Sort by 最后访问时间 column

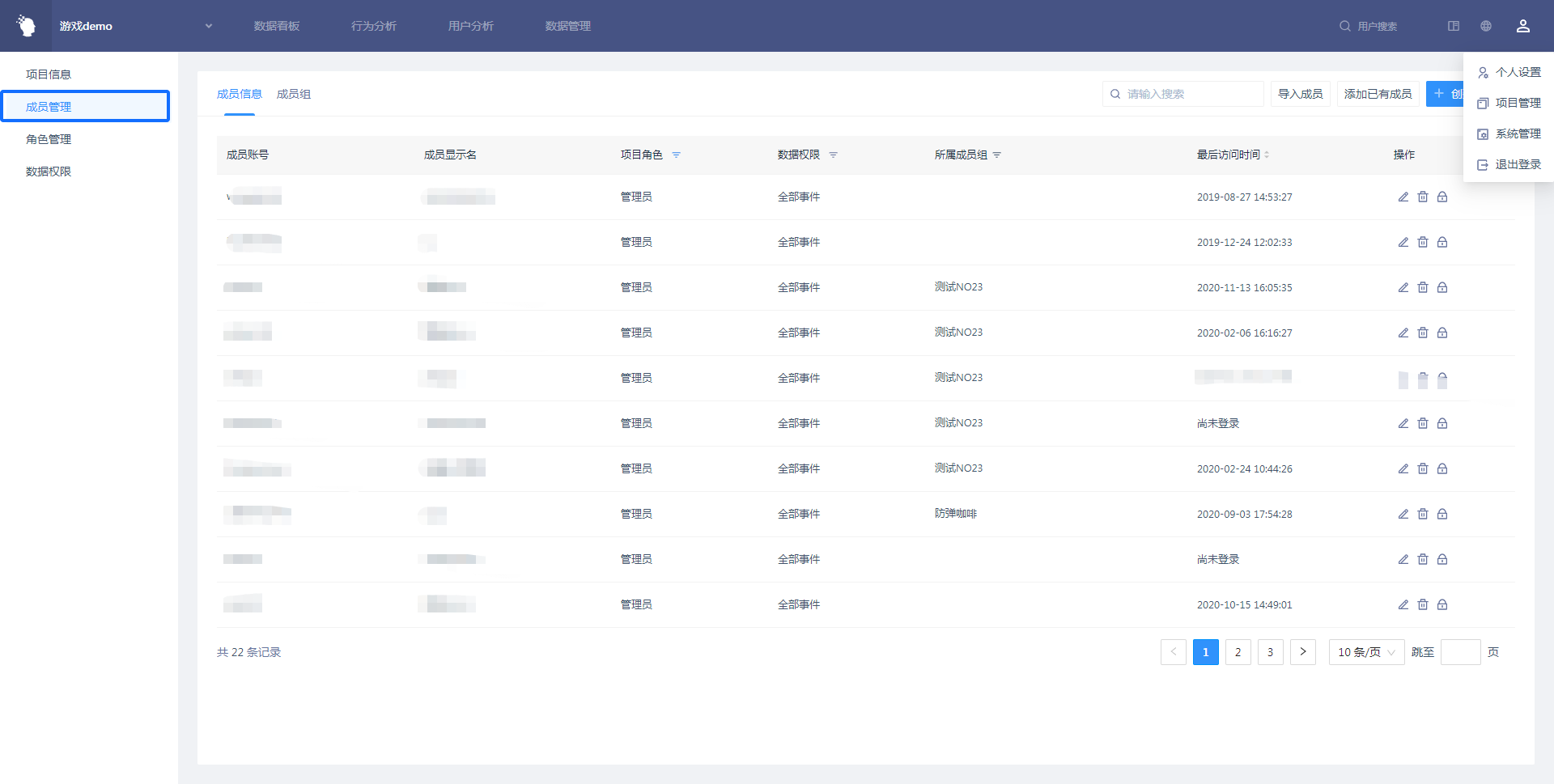1266,155
